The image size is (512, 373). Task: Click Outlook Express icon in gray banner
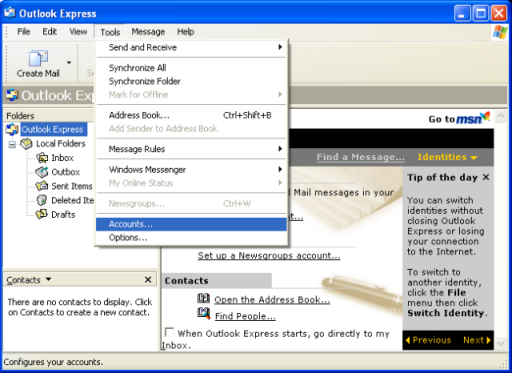tap(12, 95)
